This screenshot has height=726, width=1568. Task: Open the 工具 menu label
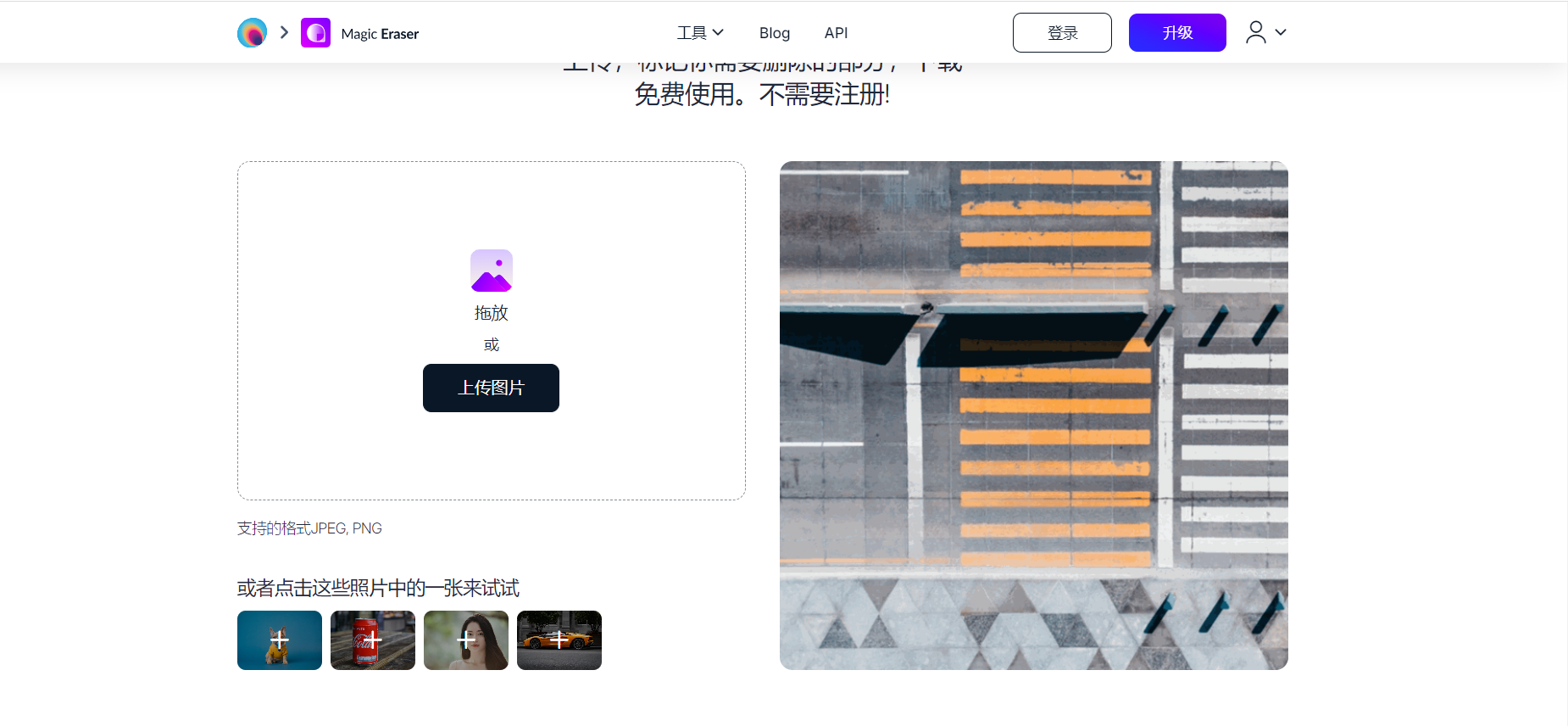(691, 33)
